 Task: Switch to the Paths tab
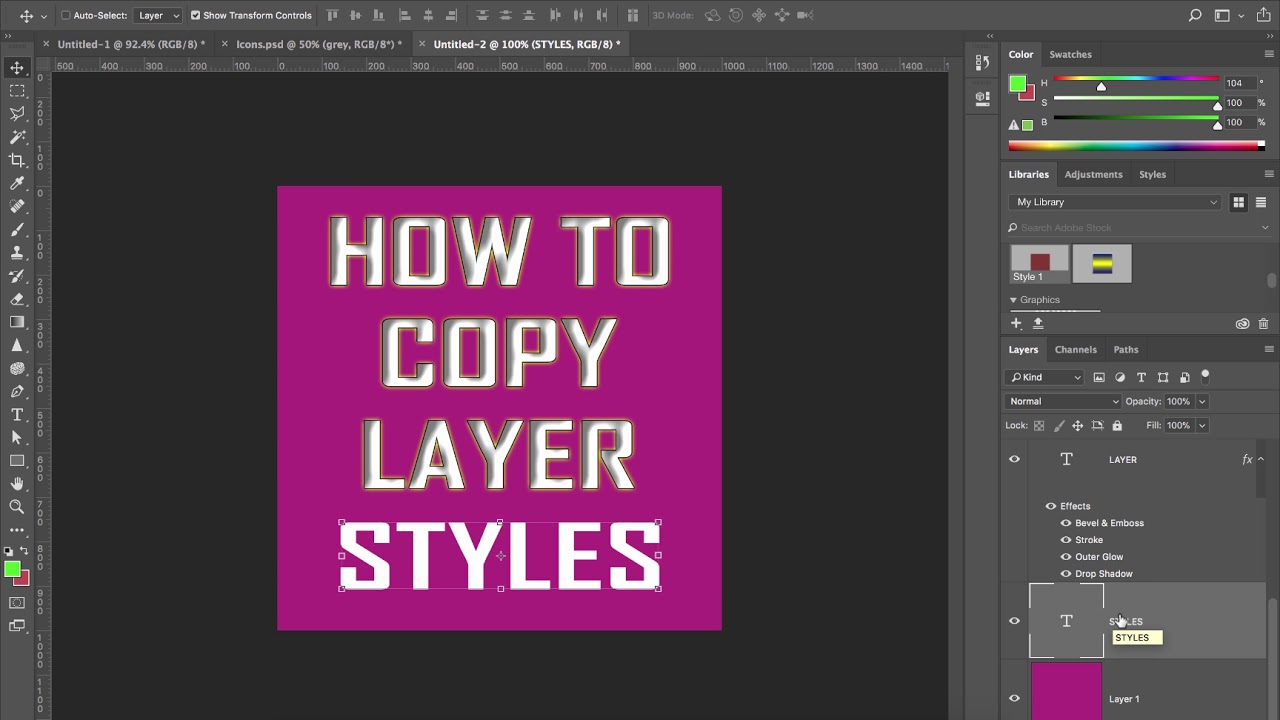click(x=1126, y=349)
